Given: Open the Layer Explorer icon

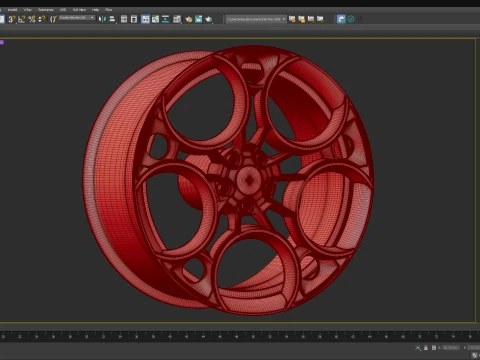Looking at the screenshot, I should (x=134, y=19).
